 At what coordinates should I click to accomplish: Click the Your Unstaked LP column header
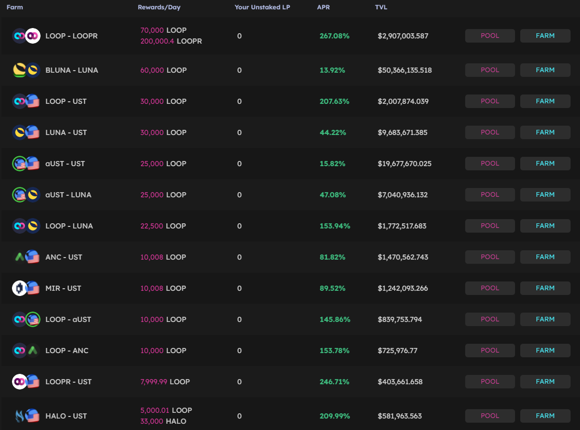(x=262, y=7)
